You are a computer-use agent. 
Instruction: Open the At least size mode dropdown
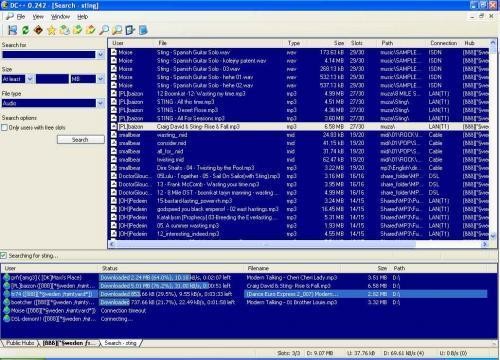tap(30, 79)
